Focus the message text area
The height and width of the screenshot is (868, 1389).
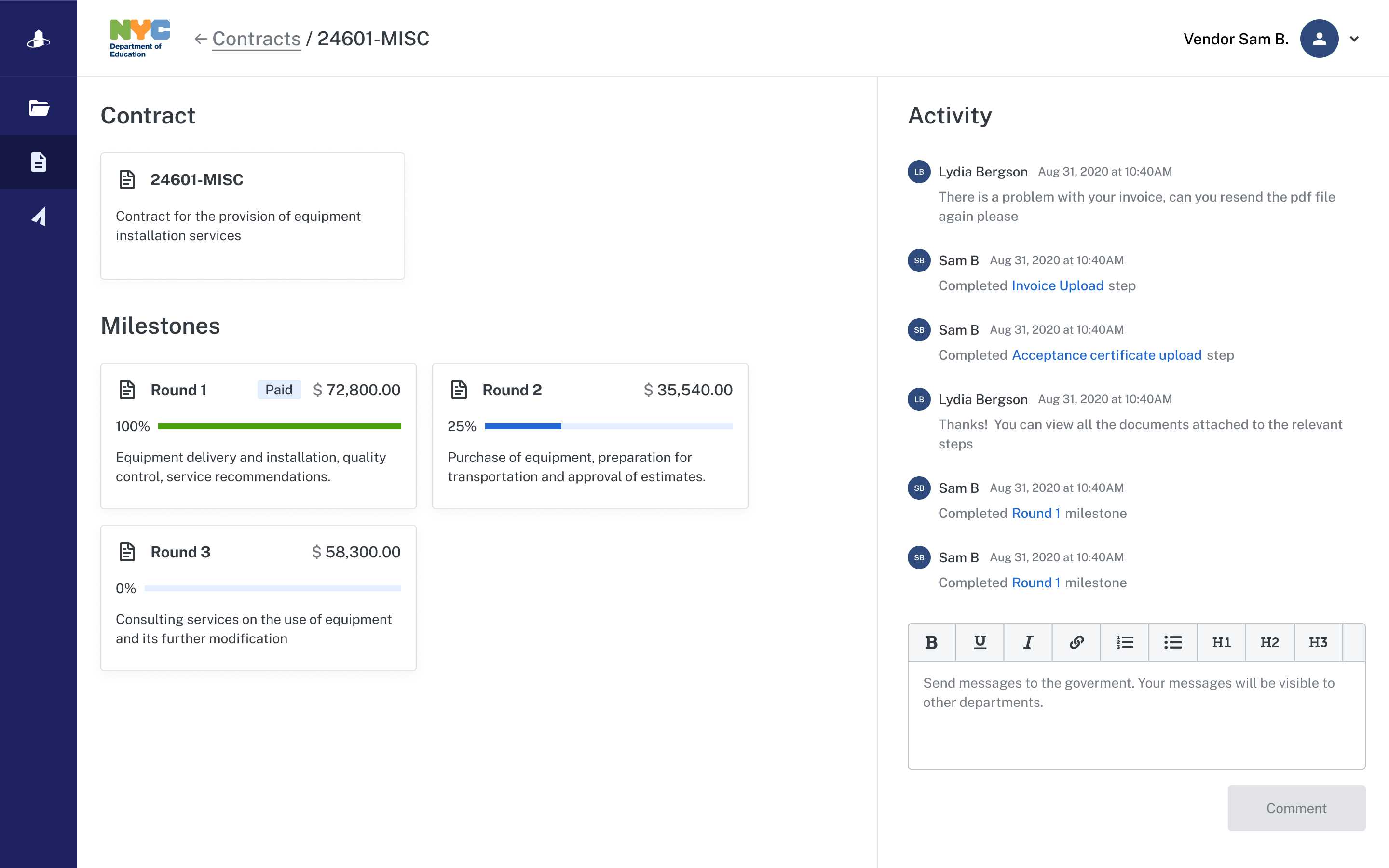pyautogui.click(x=1136, y=715)
